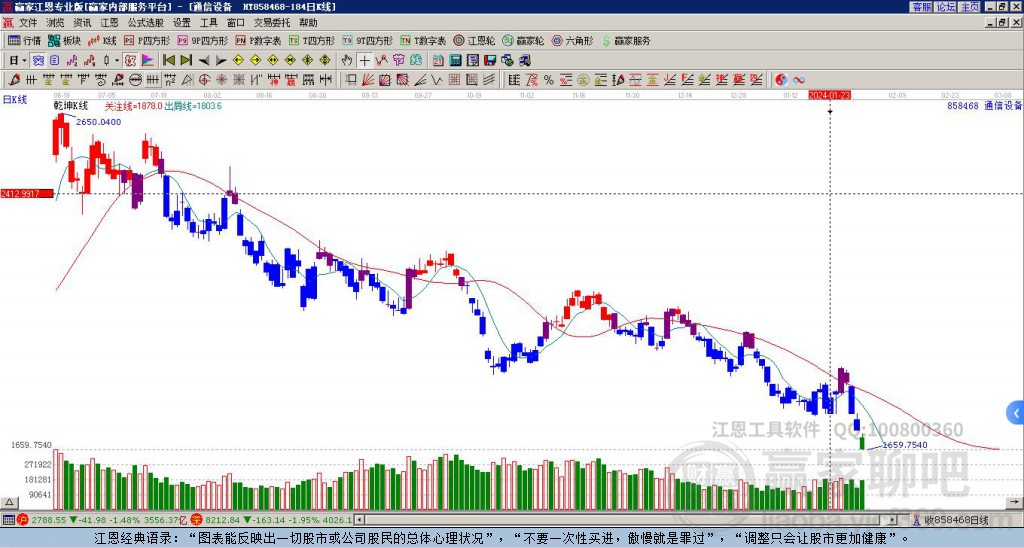Screen dimensions: 1024x548
Task: Click the red target circle tool
Action: pos(204,80)
